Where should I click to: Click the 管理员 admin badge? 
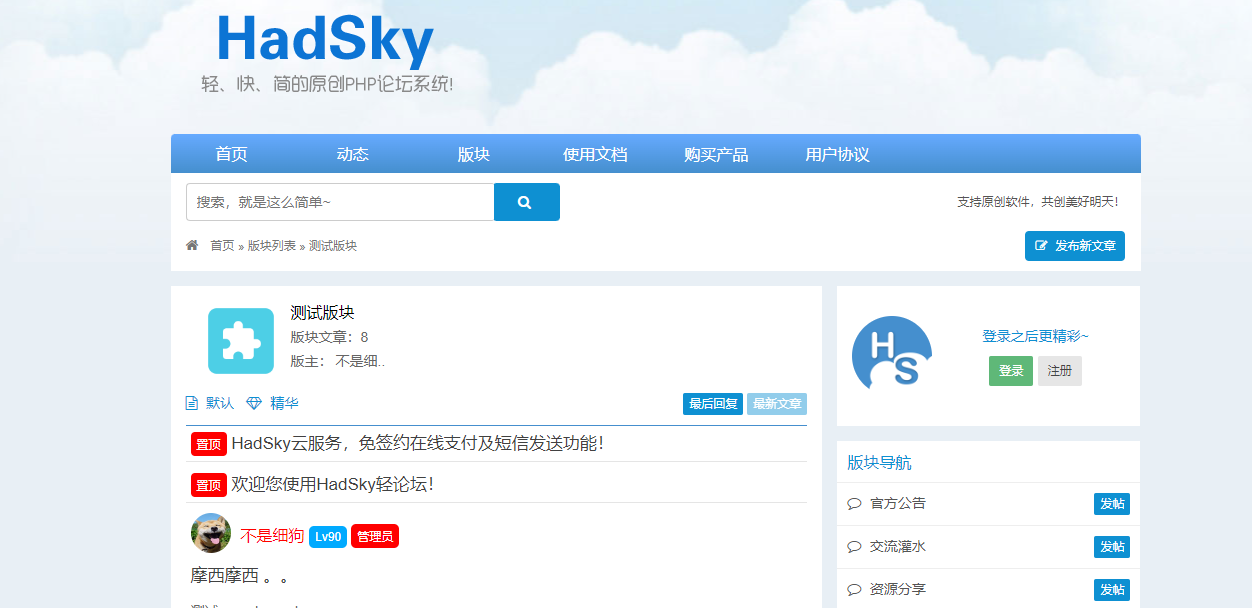[x=375, y=536]
